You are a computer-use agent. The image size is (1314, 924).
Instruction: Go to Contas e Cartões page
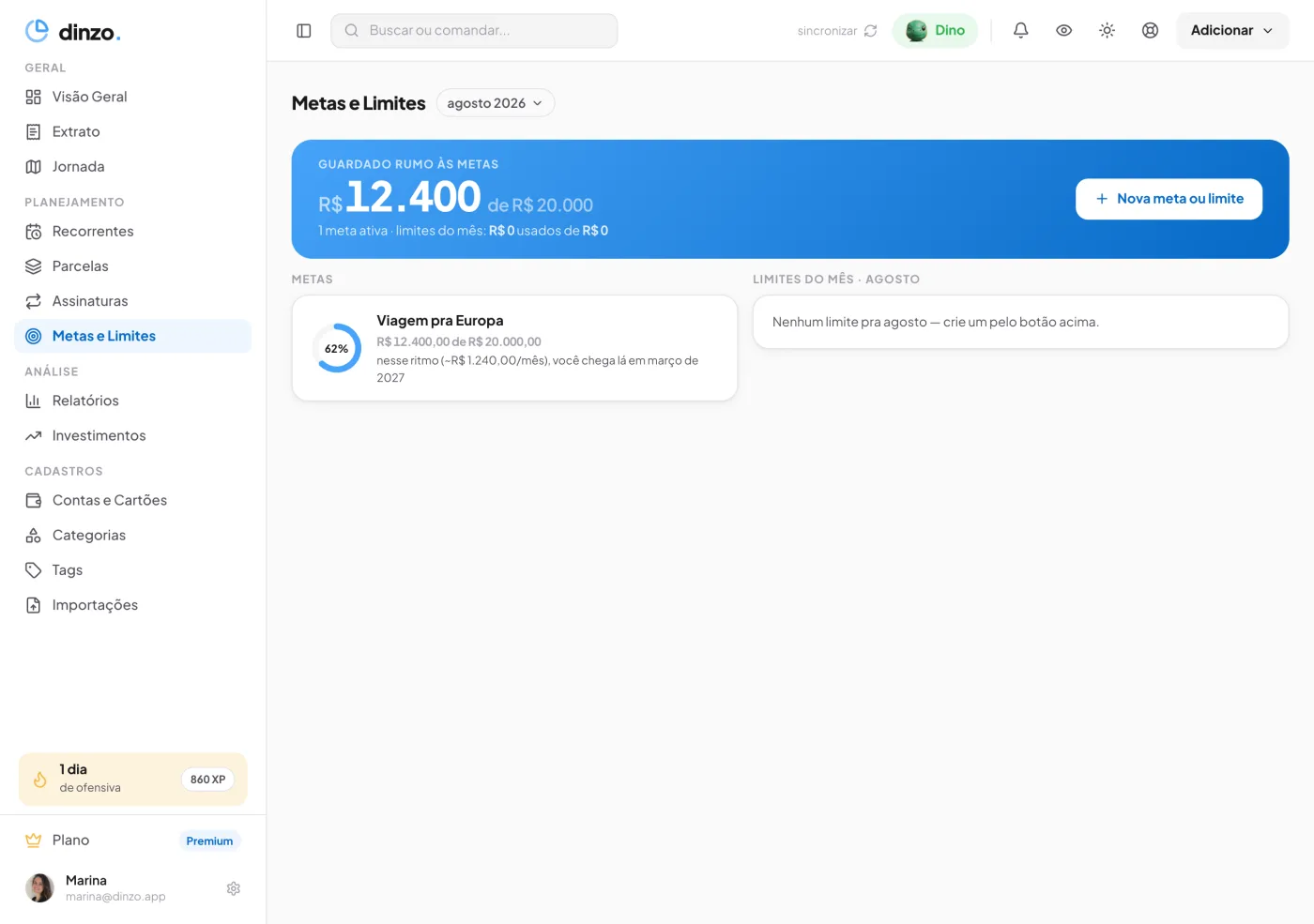click(133, 500)
